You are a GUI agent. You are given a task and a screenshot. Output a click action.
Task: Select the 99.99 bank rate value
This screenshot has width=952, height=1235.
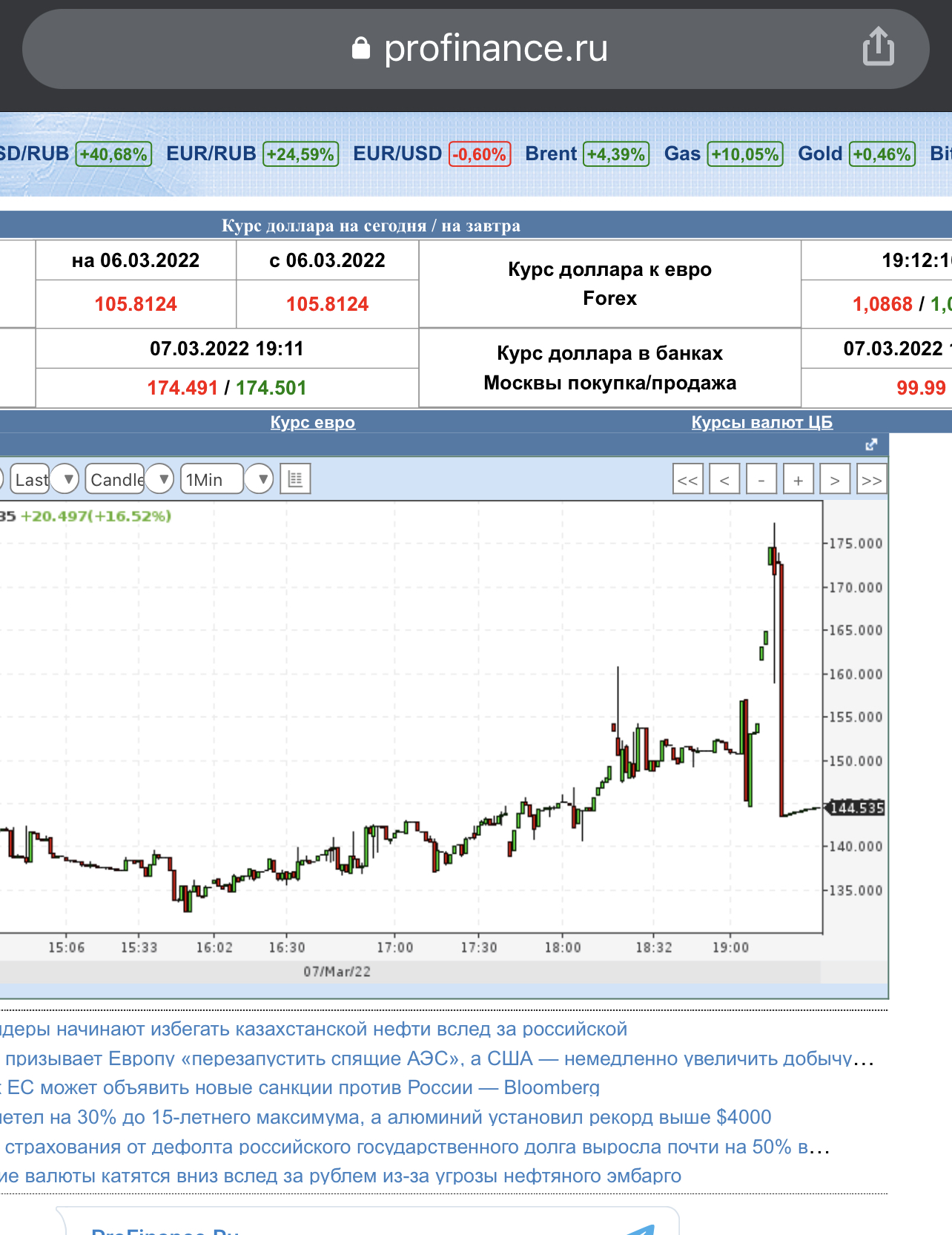tap(921, 388)
